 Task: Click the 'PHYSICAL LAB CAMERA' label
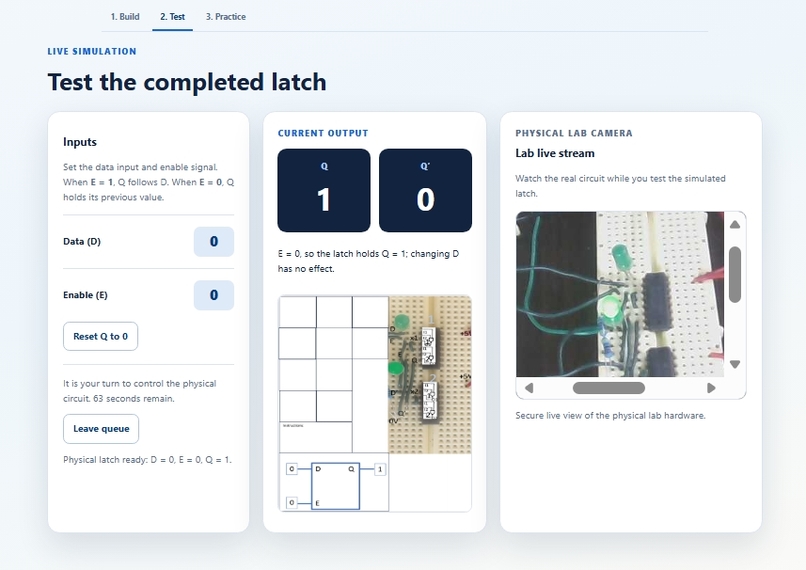[574, 133]
